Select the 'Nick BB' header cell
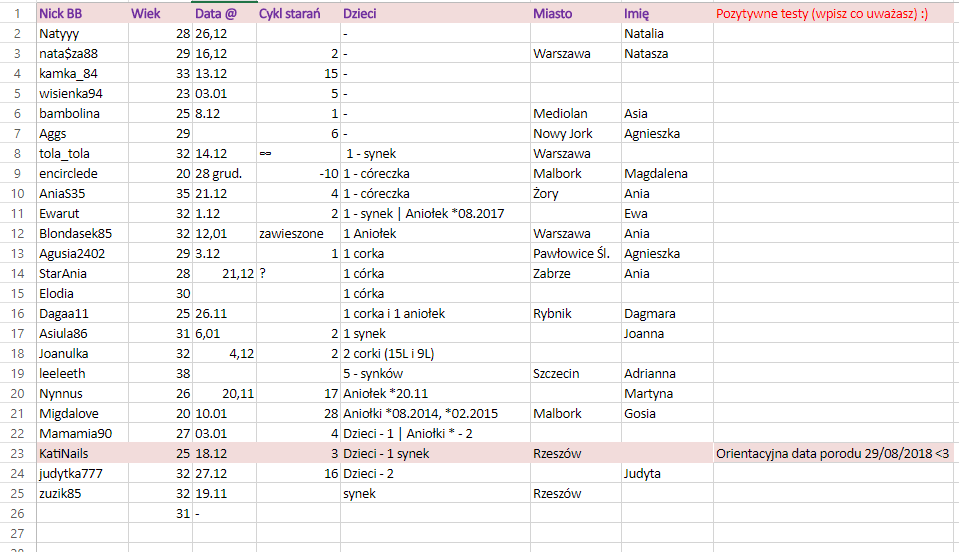The image size is (959, 552). [60, 14]
